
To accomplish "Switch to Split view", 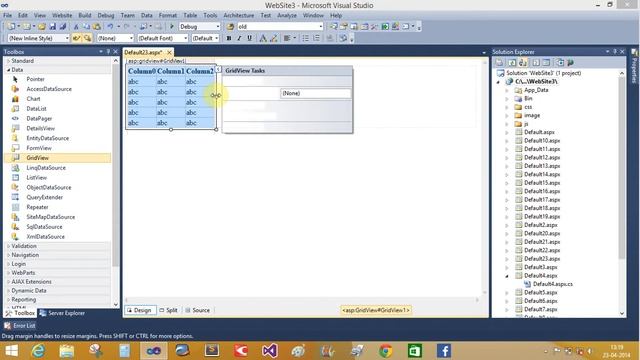I will pos(169,310).
